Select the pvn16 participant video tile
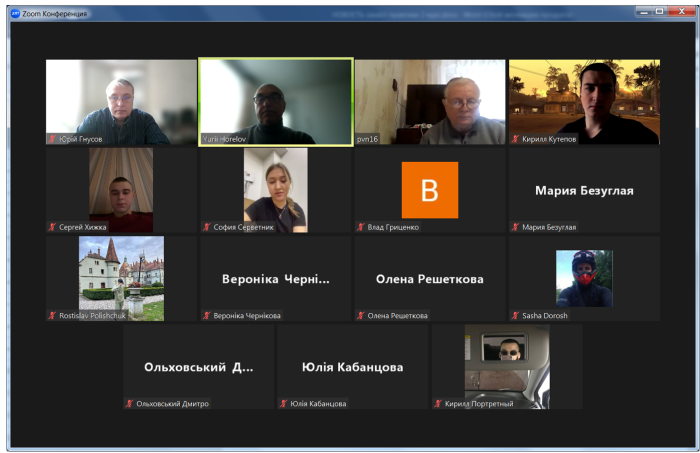This screenshot has width=700, height=453. point(430,100)
